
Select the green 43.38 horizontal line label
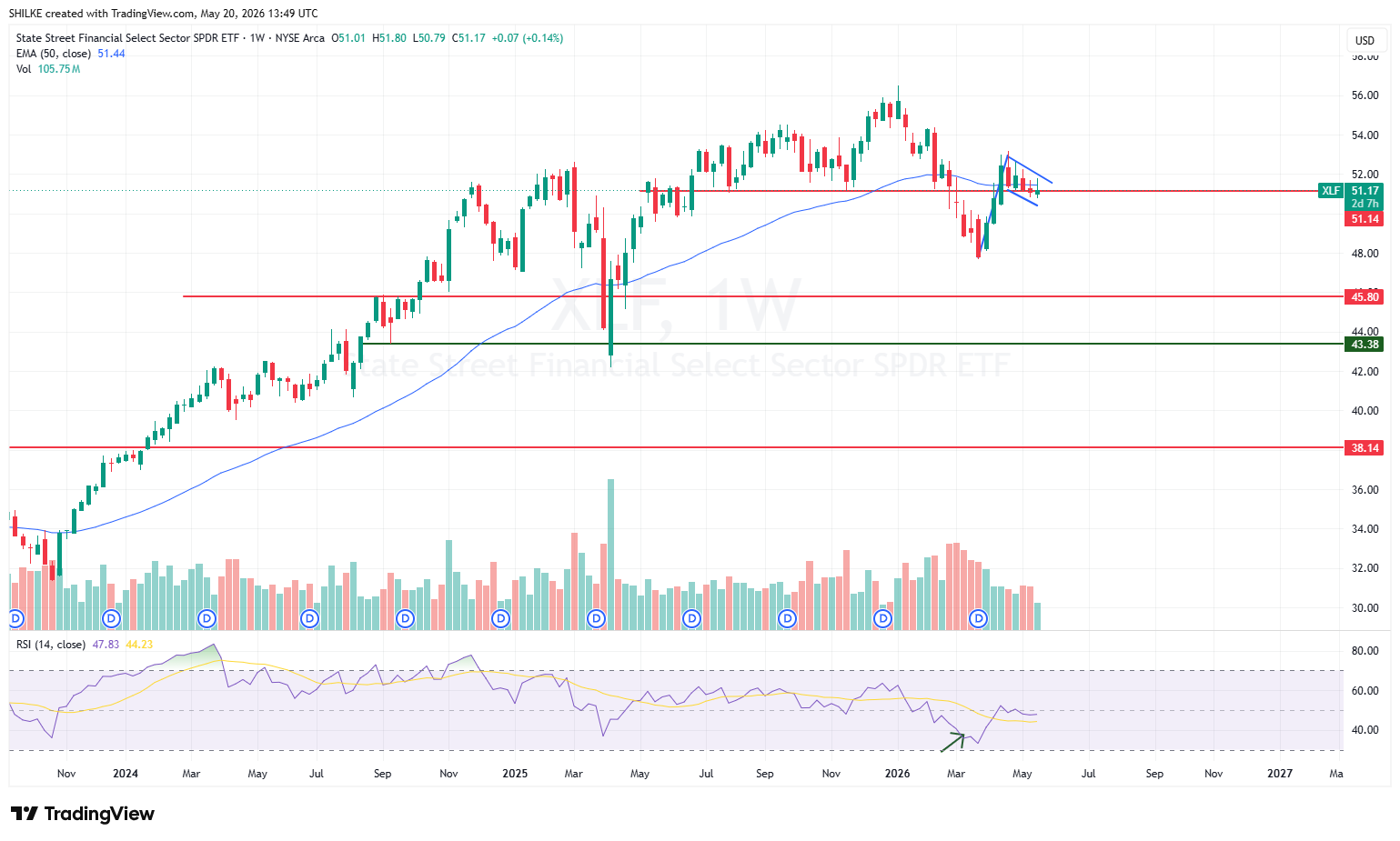pyautogui.click(x=1365, y=344)
